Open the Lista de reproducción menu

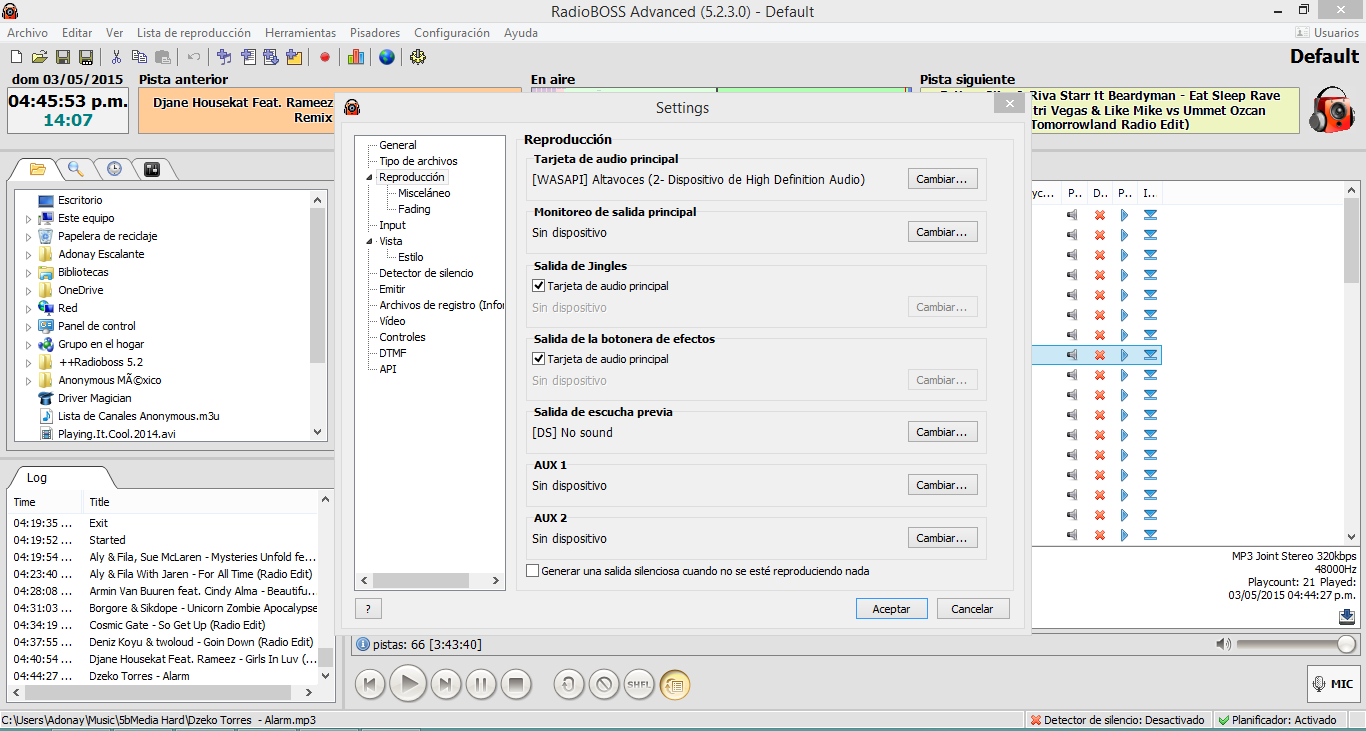[x=194, y=33]
